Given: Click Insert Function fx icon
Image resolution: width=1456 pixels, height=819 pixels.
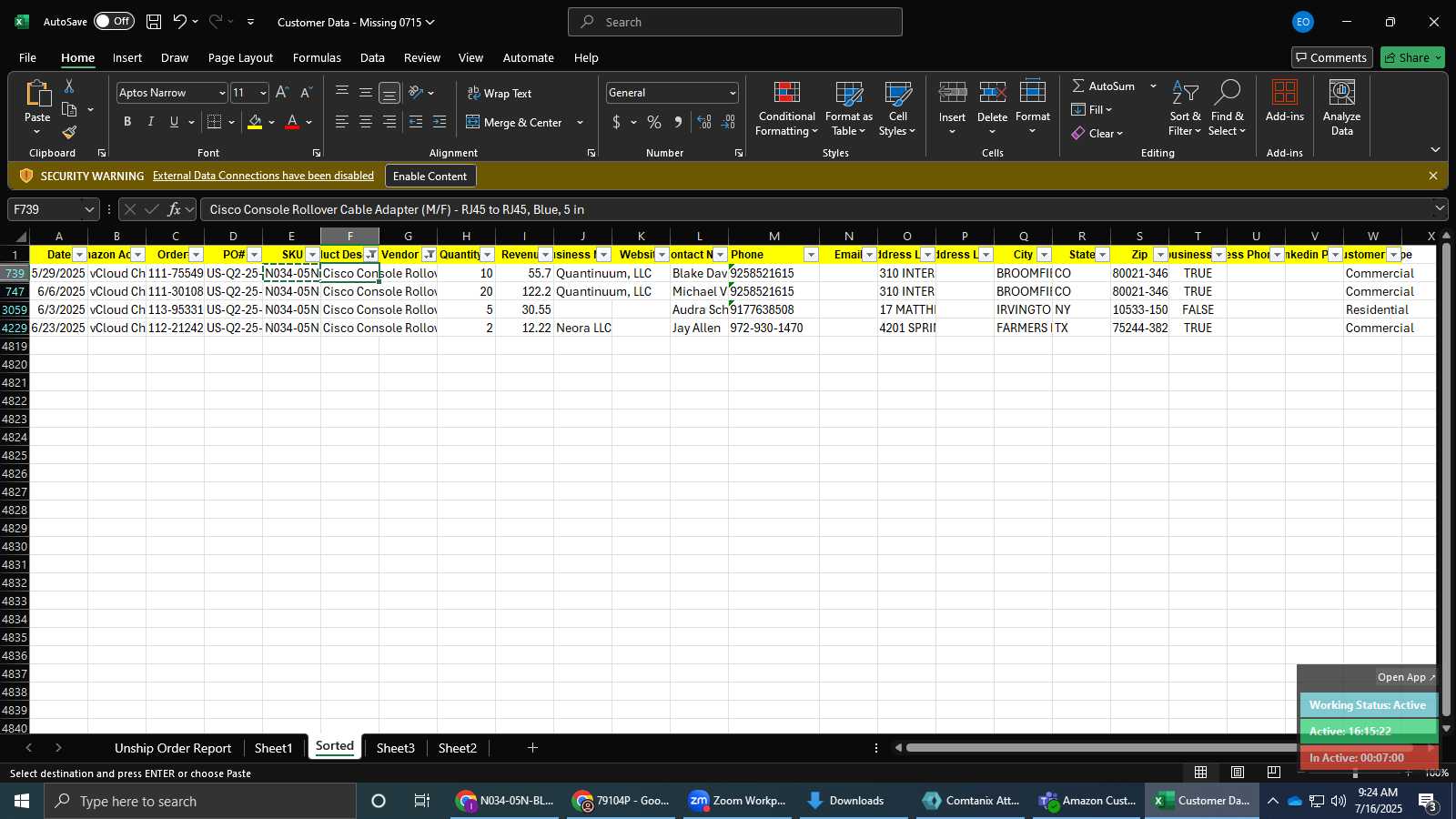Looking at the screenshot, I should 174,209.
